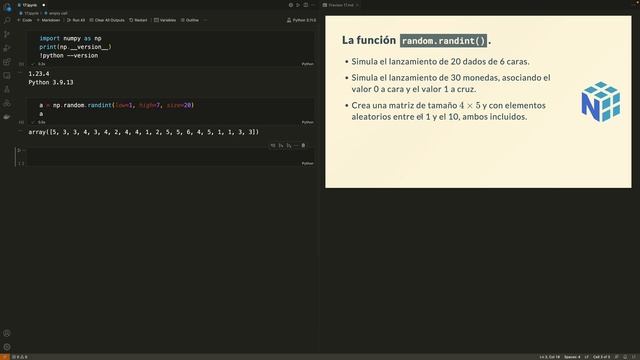The height and width of the screenshot is (360, 640).
Task: Open Source Control view in activity bar
Action: (7, 34)
